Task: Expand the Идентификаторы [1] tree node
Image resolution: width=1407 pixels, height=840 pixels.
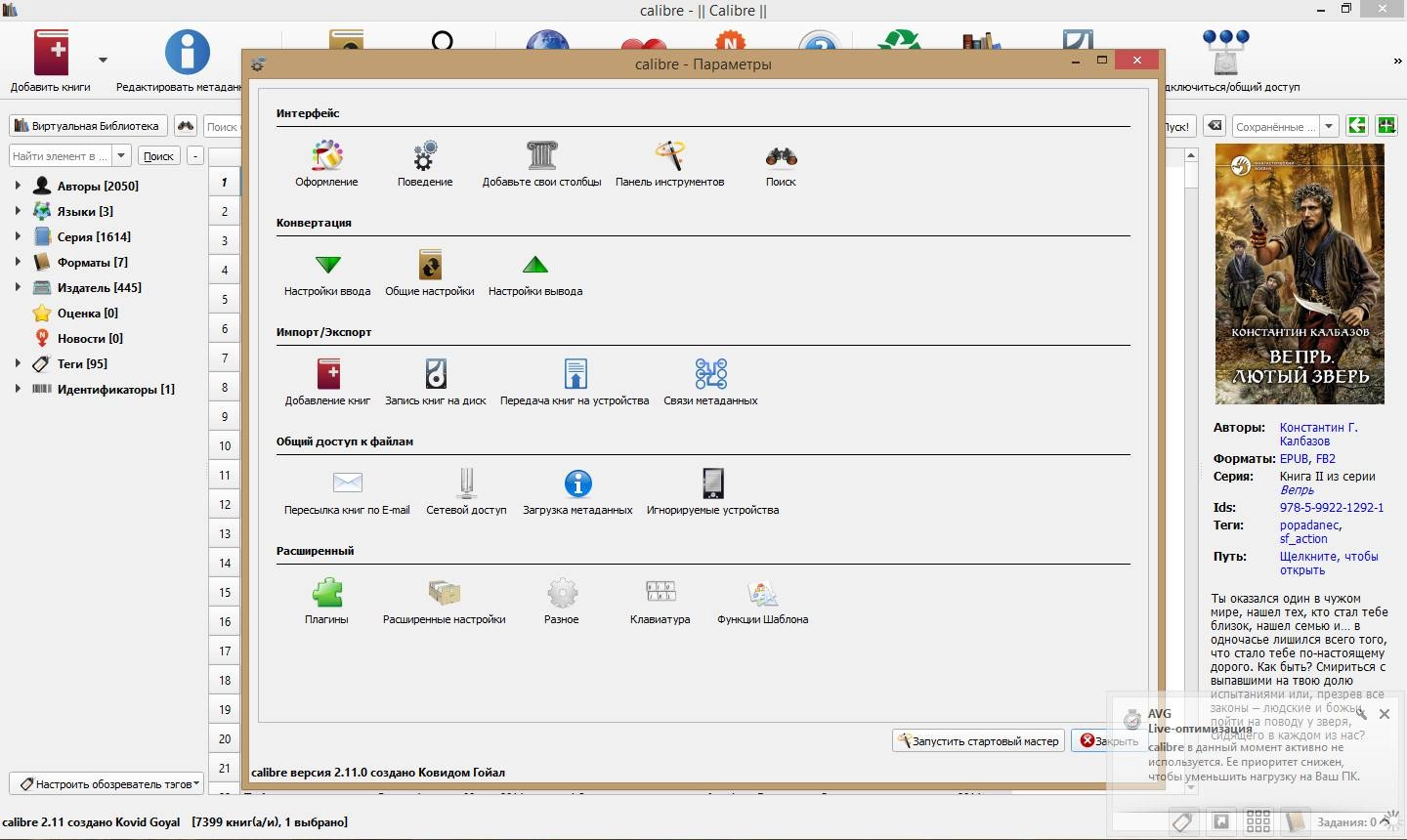Action: click(x=18, y=388)
